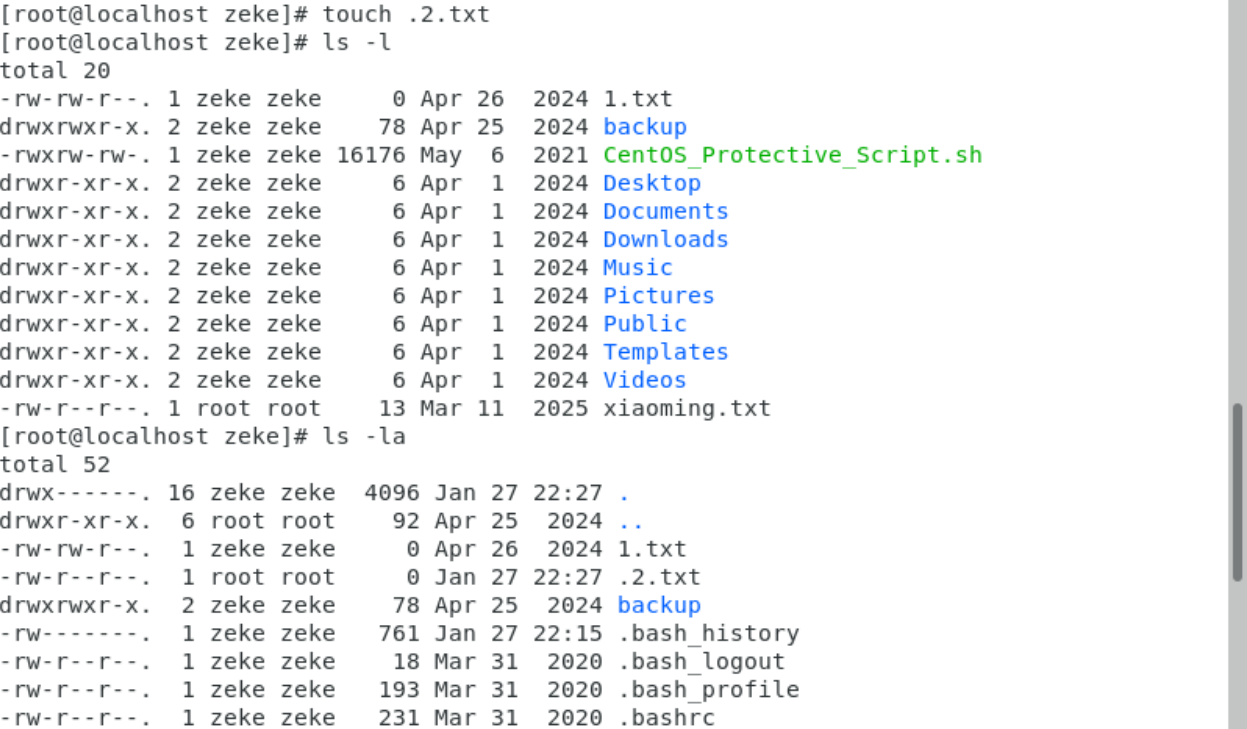Click the .bash_history filename
The image size is (1247, 729).
[707, 633]
